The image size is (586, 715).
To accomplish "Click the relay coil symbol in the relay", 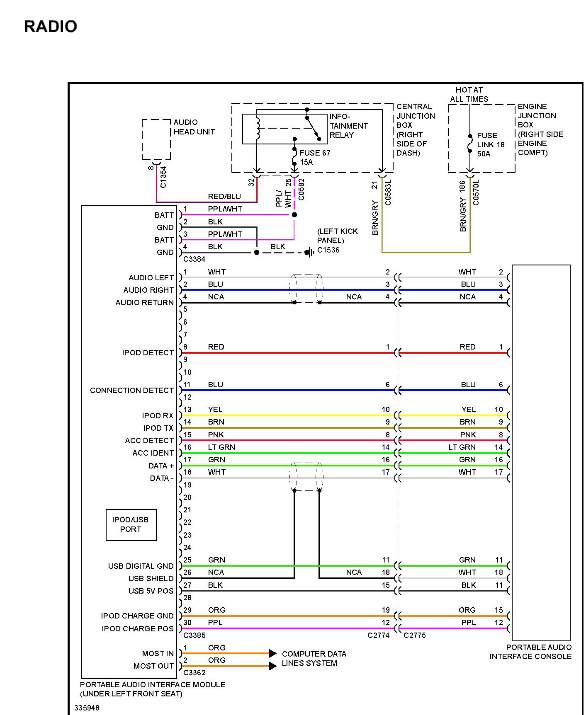I will 258,127.
